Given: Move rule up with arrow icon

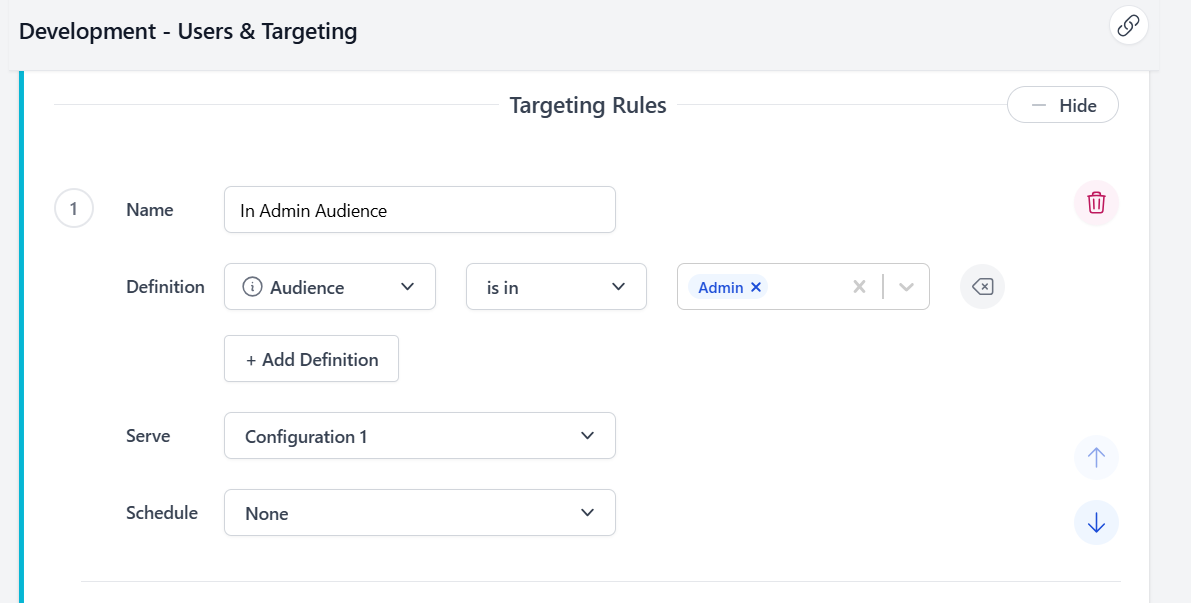Looking at the screenshot, I should point(1096,457).
